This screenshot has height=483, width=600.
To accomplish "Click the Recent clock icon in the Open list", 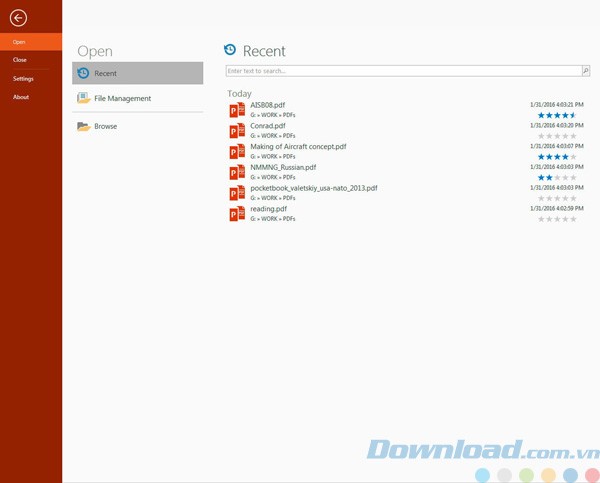I will coord(83,73).
